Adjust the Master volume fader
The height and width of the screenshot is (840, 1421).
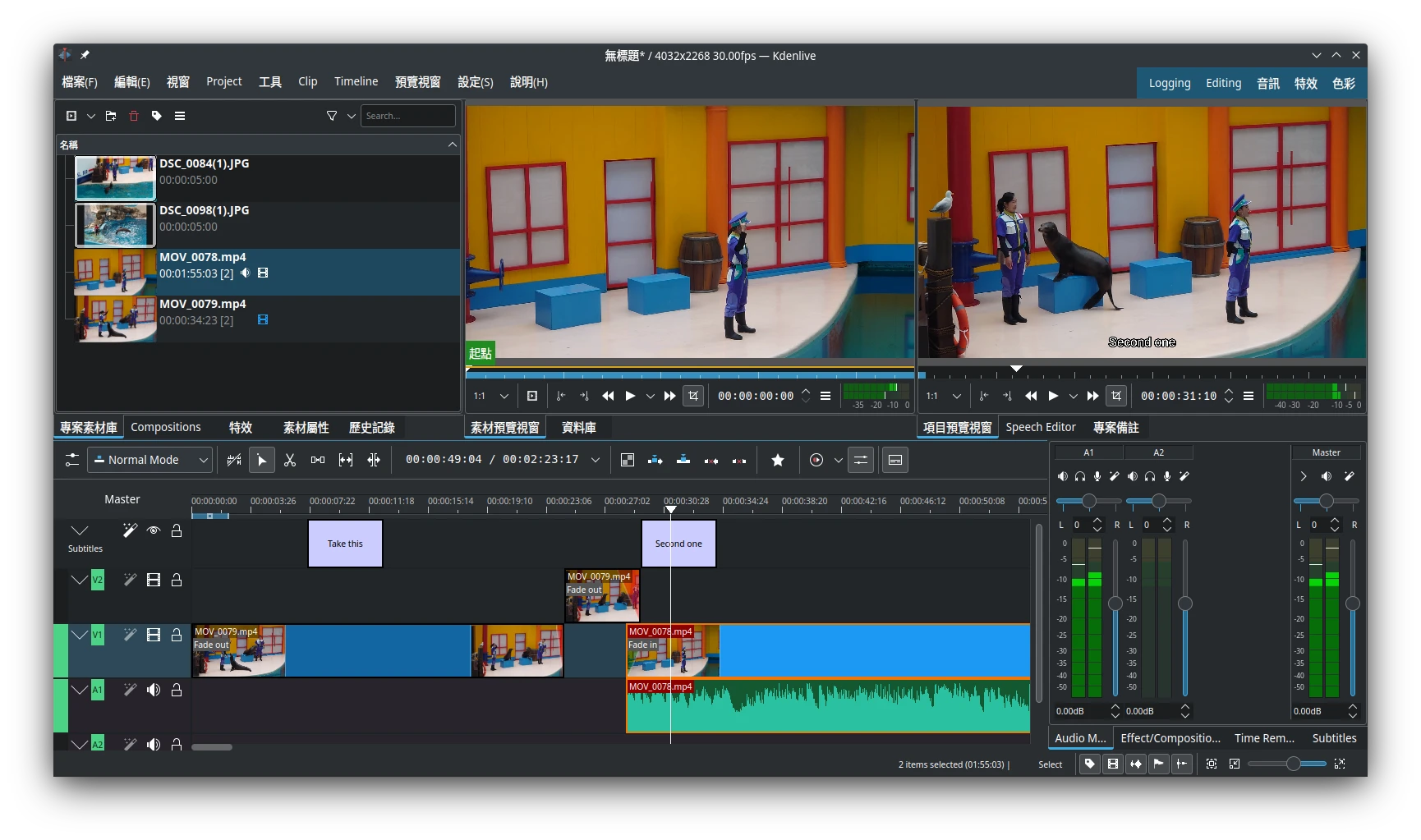coord(1352,604)
